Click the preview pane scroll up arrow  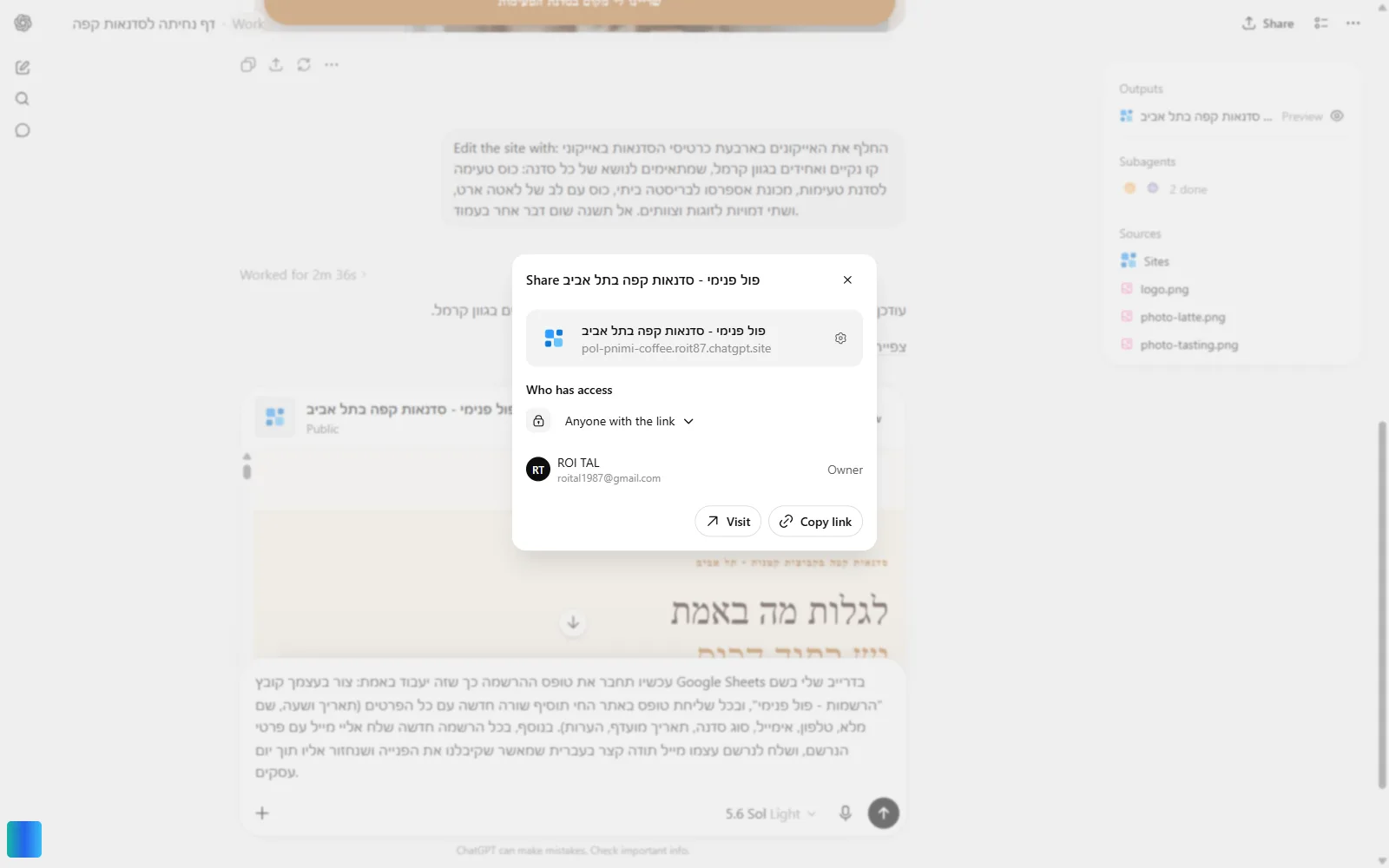coord(247,456)
